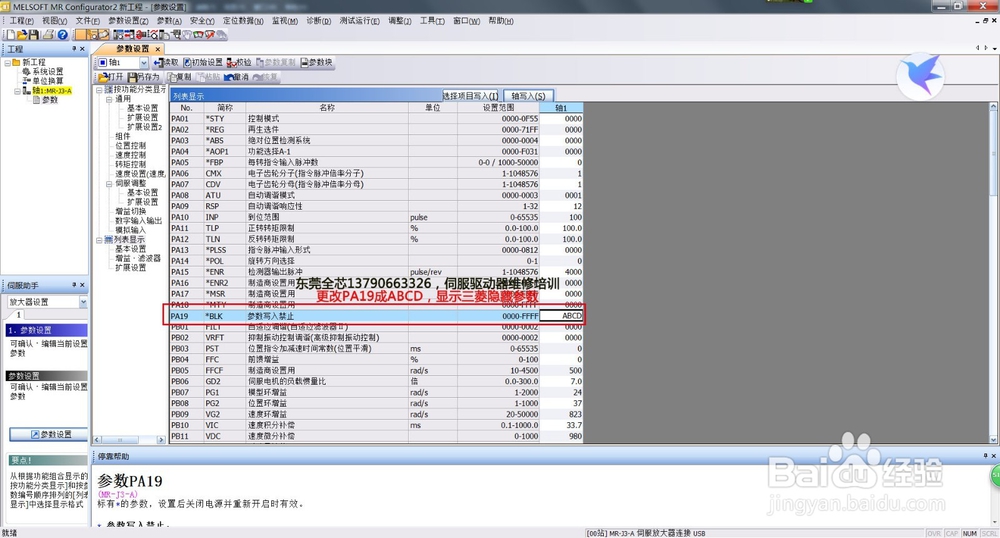Click the Copy (复制) toolbar button
The height and width of the screenshot is (538, 1000).
[179, 76]
